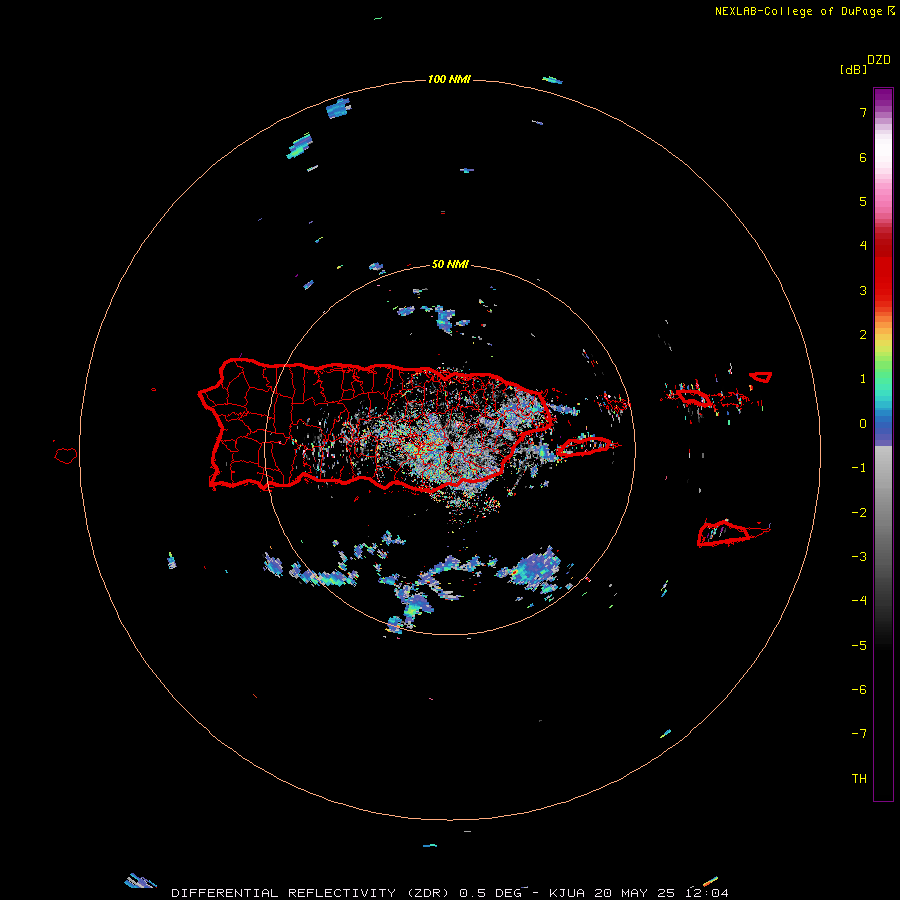Image resolution: width=900 pixels, height=900 pixels.
Task: Click the DZD color scale title
Action: [879, 60]
